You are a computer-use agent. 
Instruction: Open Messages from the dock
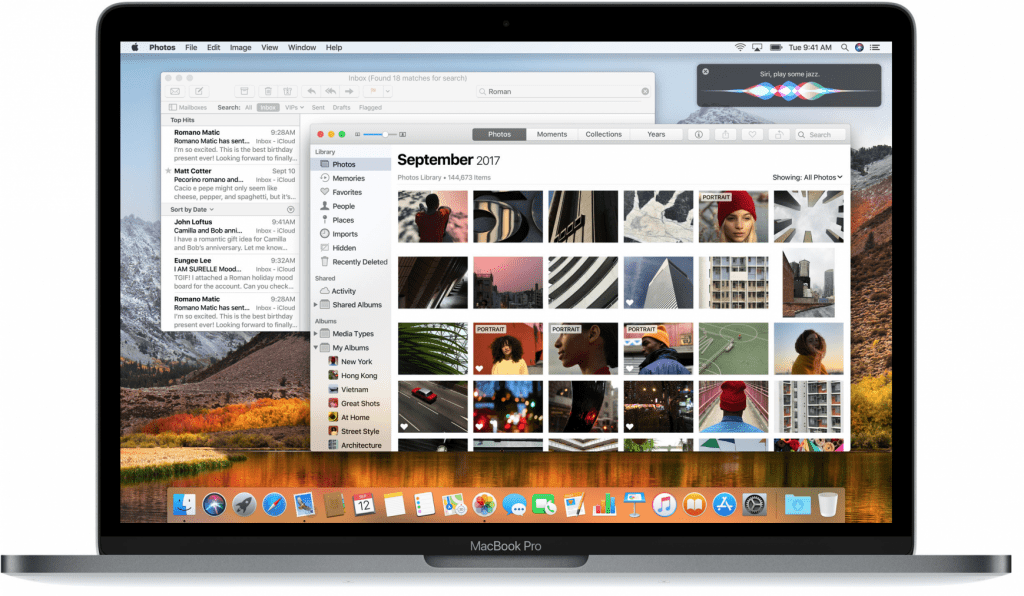(x=514, y=505)
